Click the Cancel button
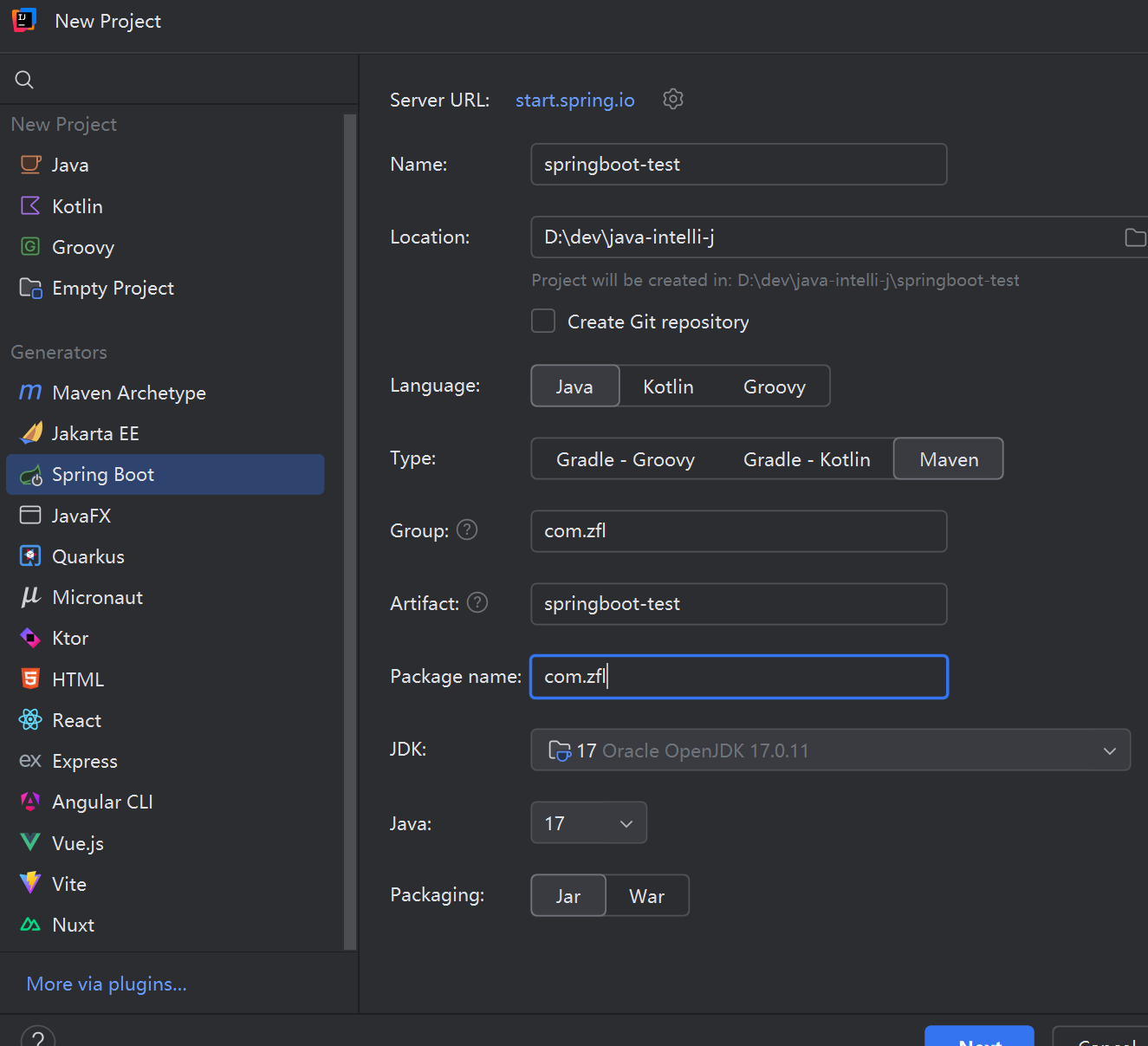The width and height of the screenshot is (1148, 1046). pos(1102,1037)
